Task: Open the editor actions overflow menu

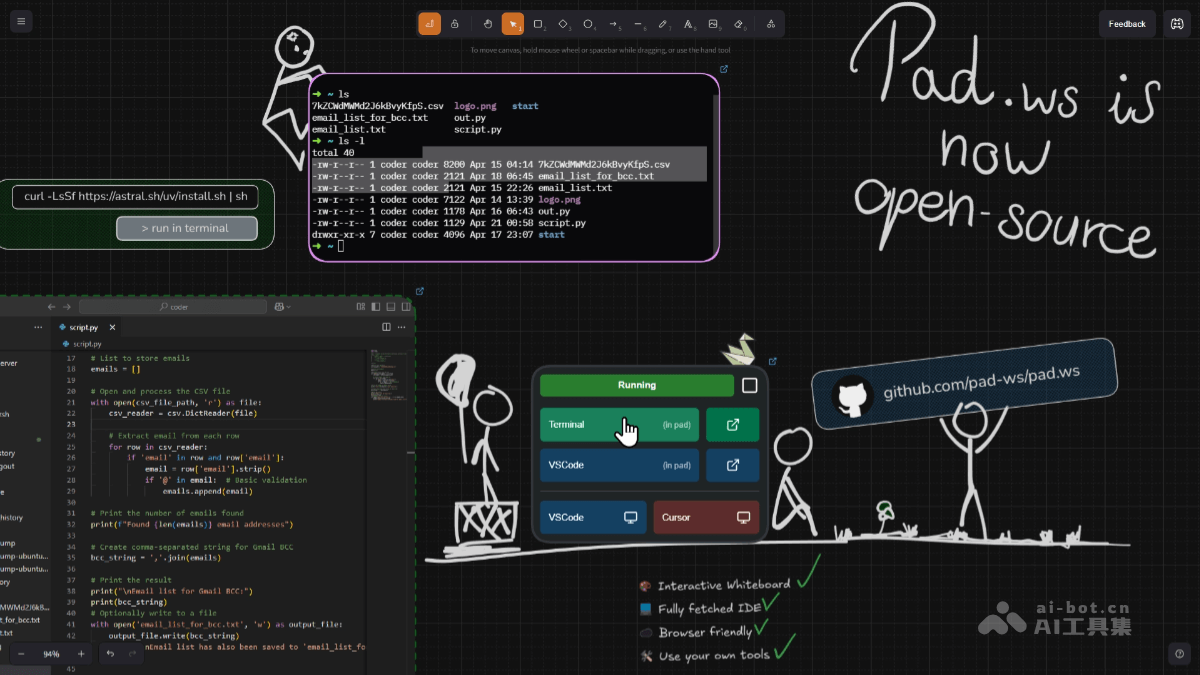Action: (x=400, y=327)
